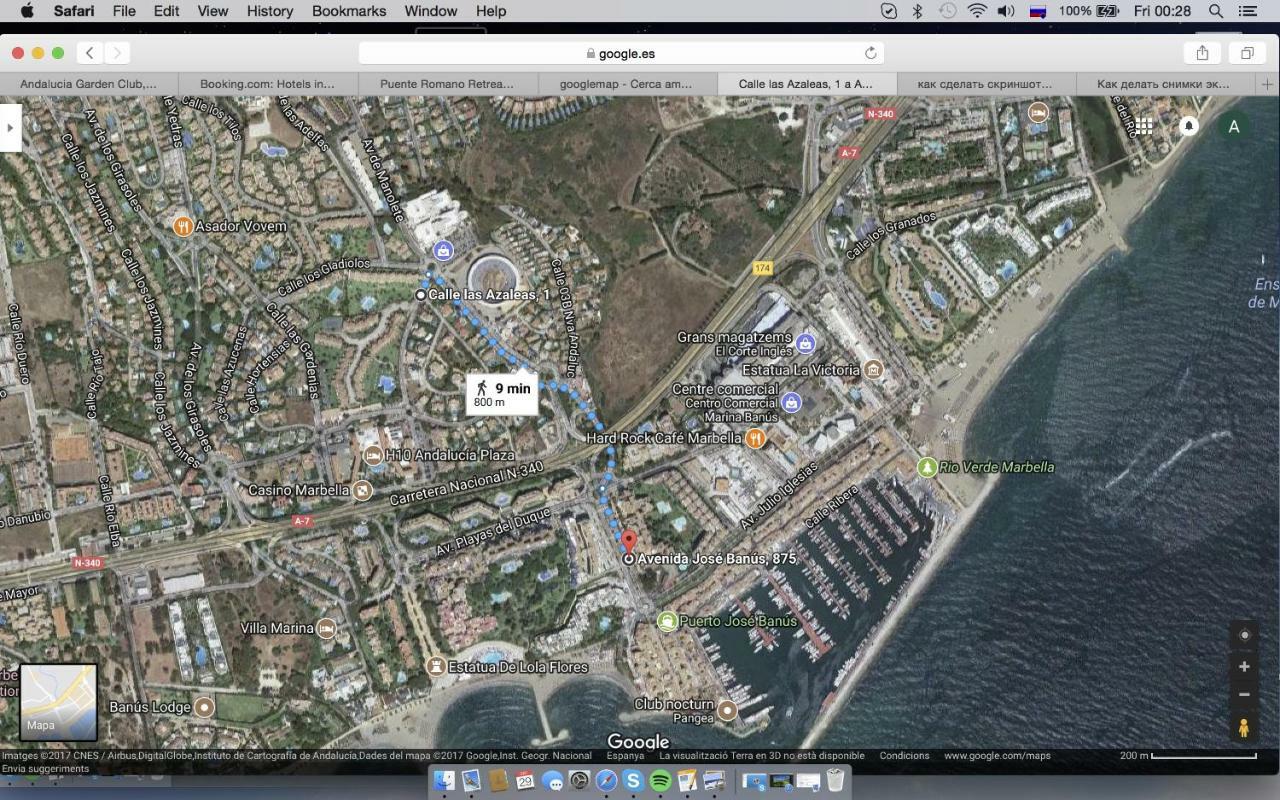
Task: Open the Safari menu
Action: point(74,11)
